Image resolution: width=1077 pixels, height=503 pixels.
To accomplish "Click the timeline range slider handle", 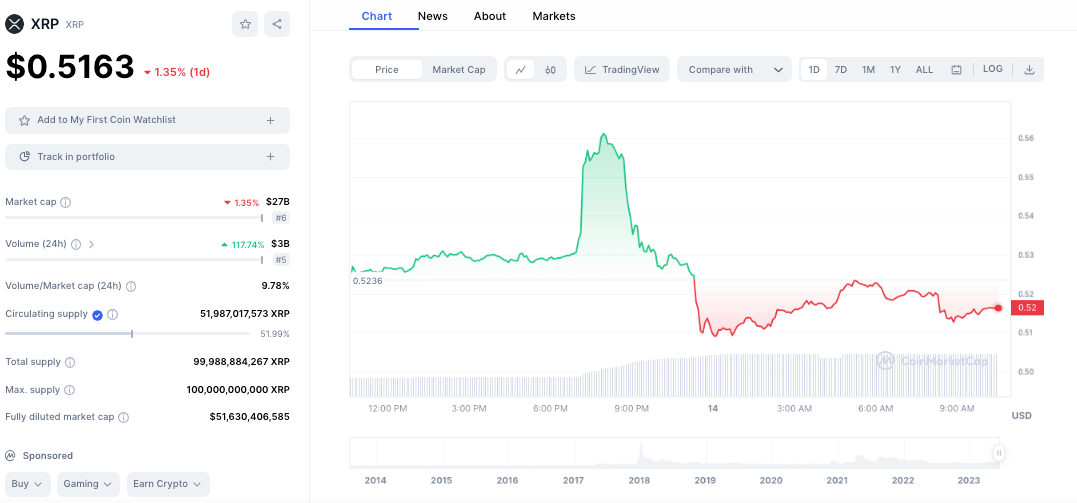I will [x=998, y=453].
